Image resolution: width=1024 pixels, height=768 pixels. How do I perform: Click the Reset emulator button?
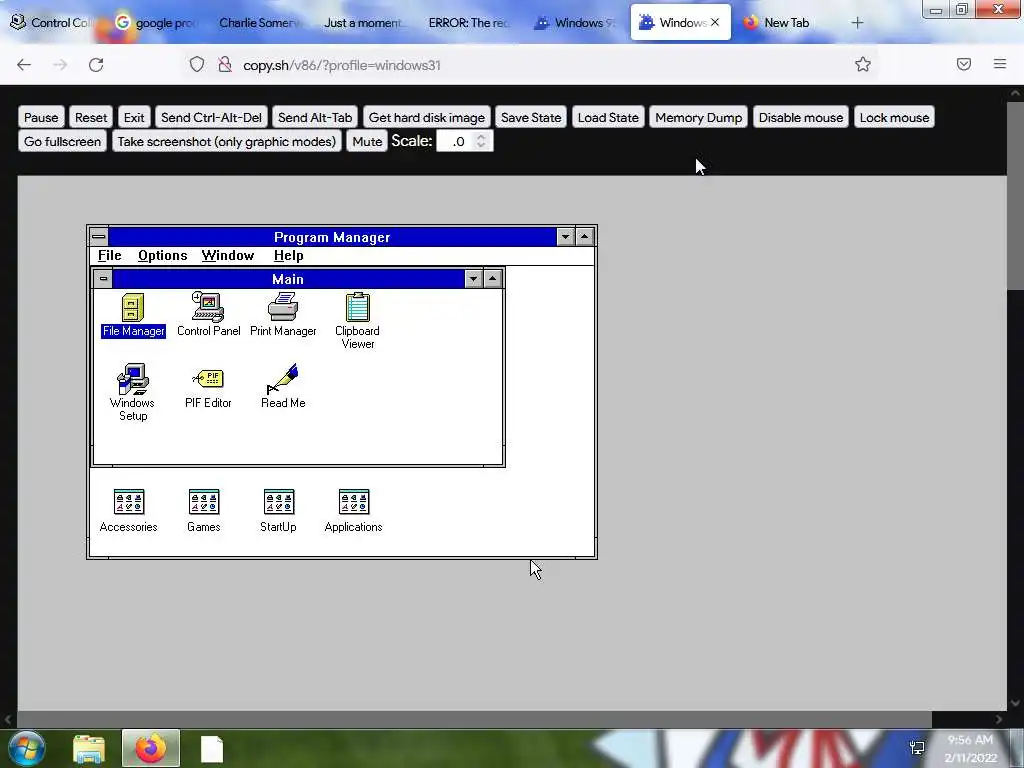[x=91, y=118]
